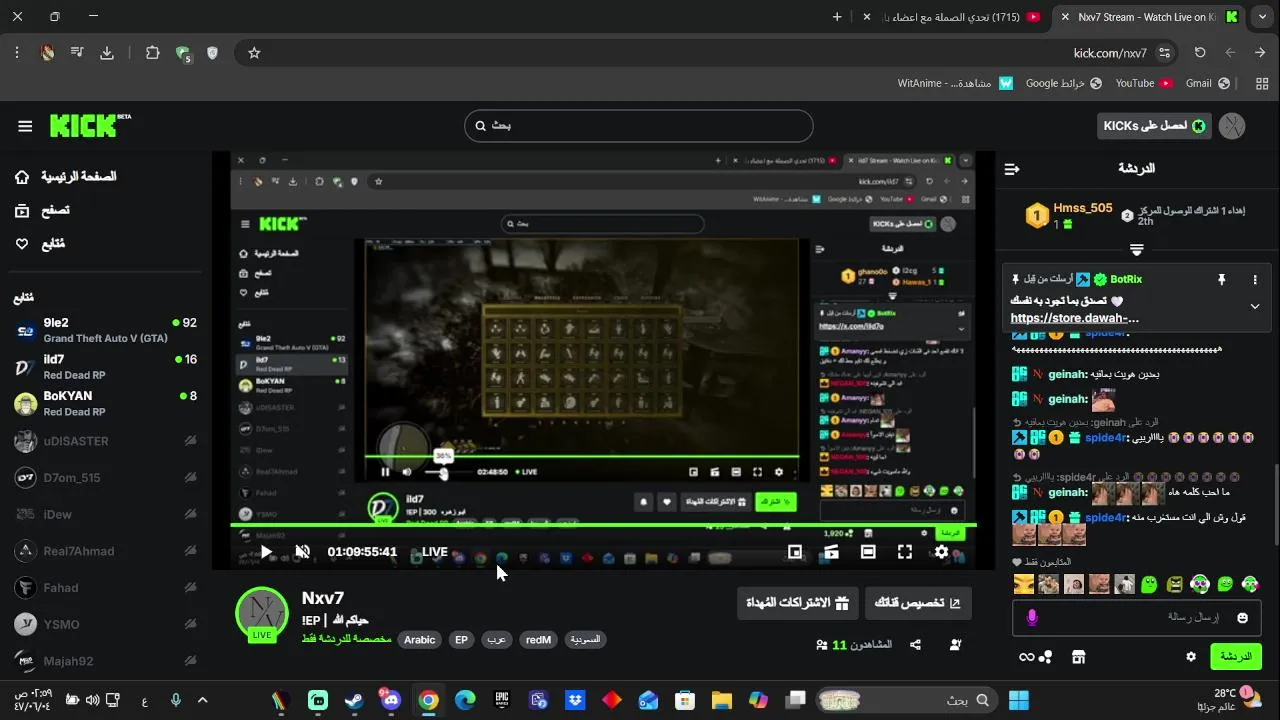
Task: Send message with الدردشة green button
Action: point(1236,657)
